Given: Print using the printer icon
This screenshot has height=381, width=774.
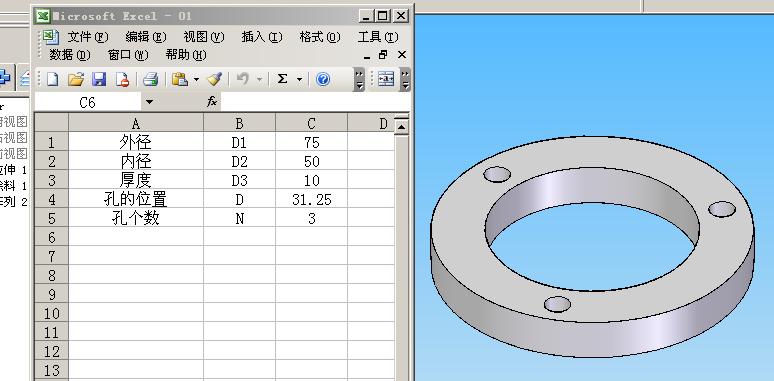Looking at the screenshot, I should click(x=150, y=79).
